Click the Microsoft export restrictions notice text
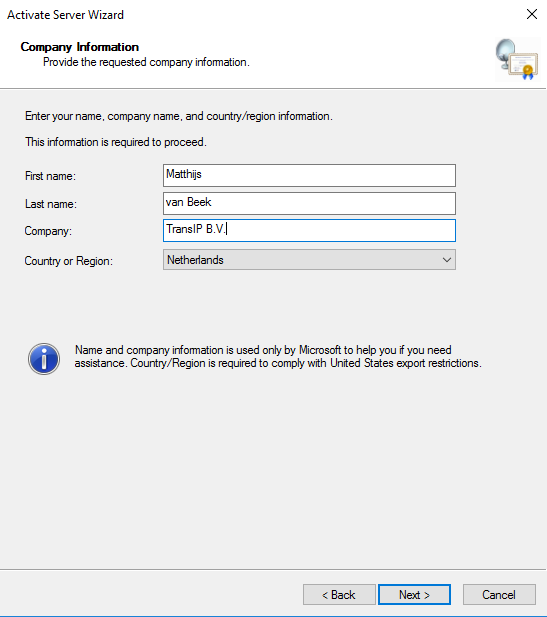This screenshot has height=617, width=547. 278,357
